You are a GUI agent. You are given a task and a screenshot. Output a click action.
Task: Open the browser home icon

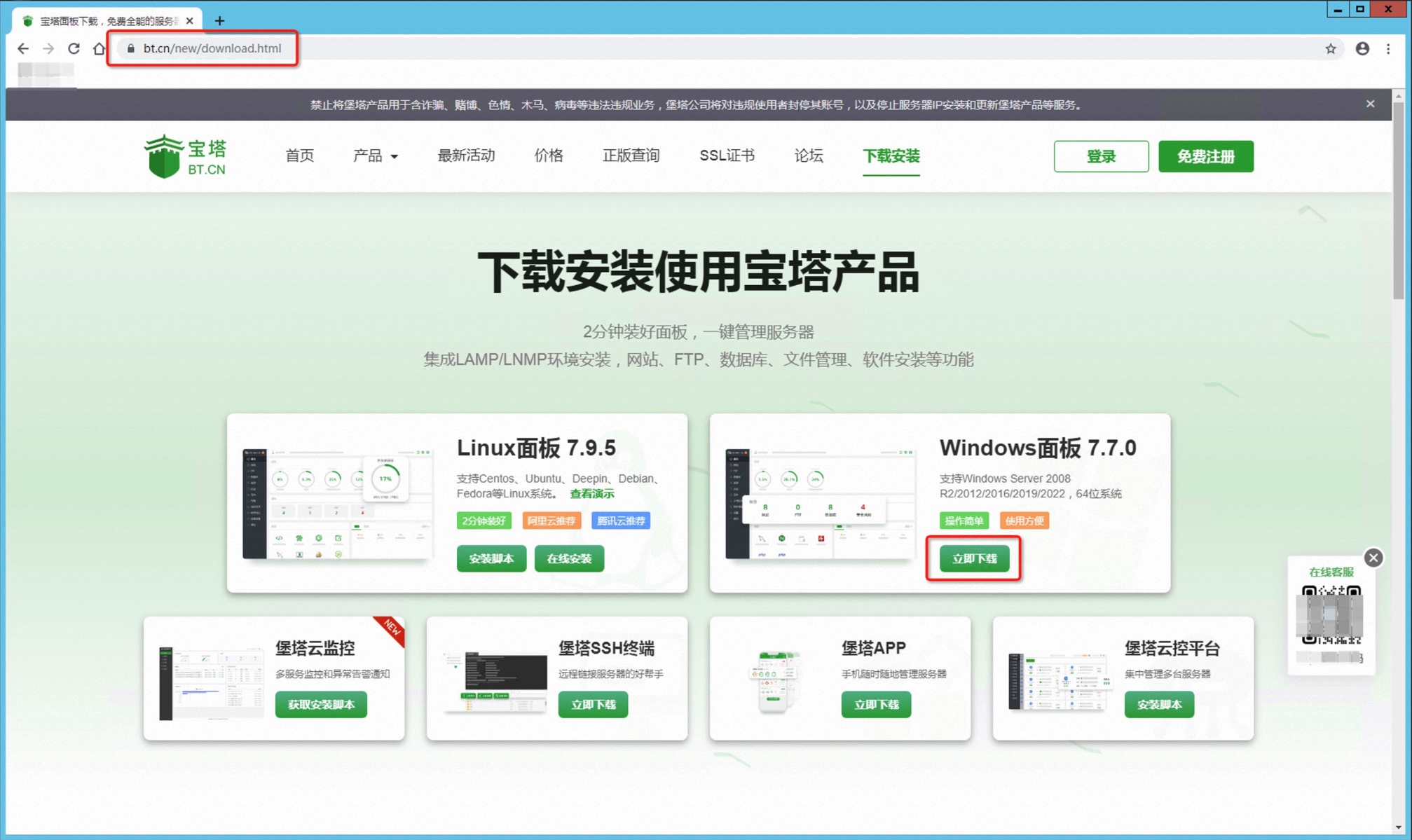point(99,48)
